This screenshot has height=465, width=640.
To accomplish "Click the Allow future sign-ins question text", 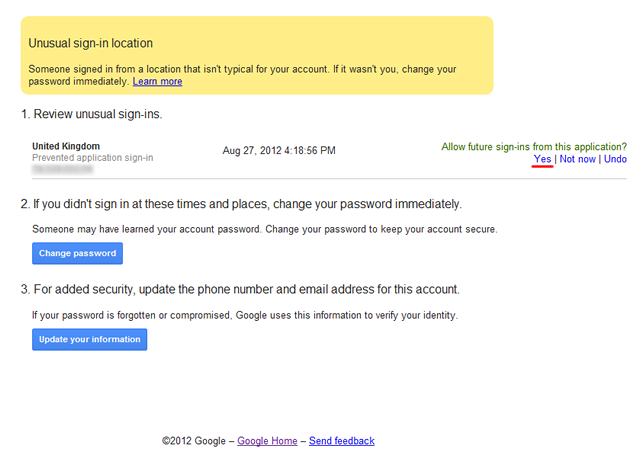I will [x=534, y=147].
